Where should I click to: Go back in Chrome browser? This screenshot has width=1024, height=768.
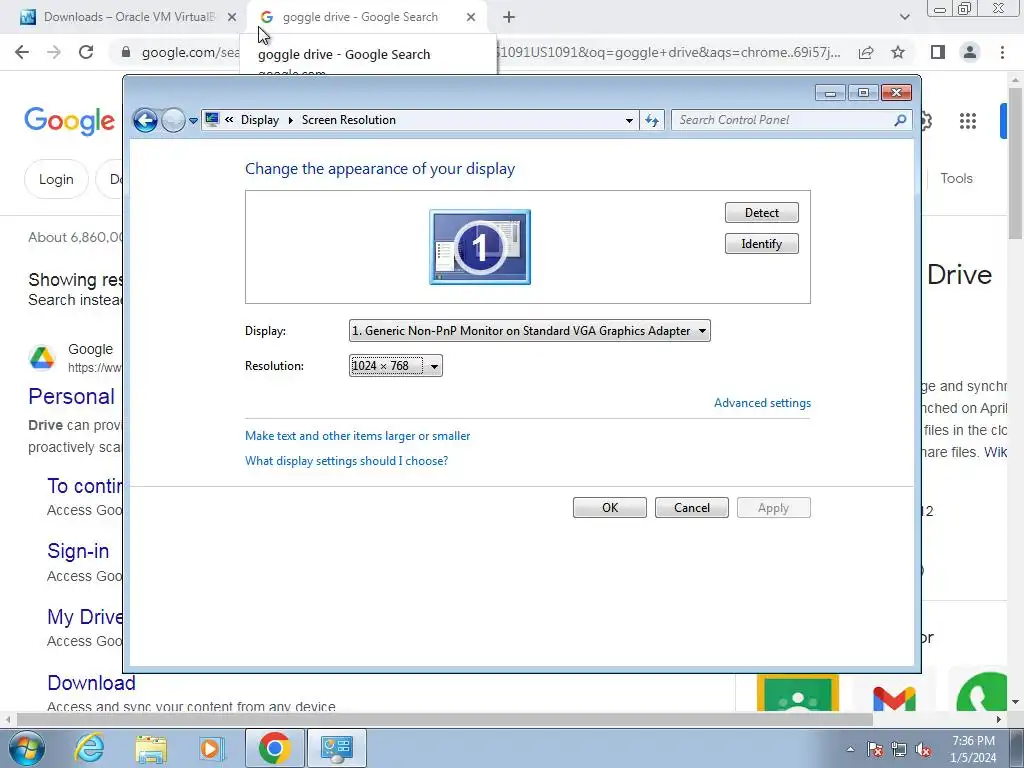tap(22, 52)
